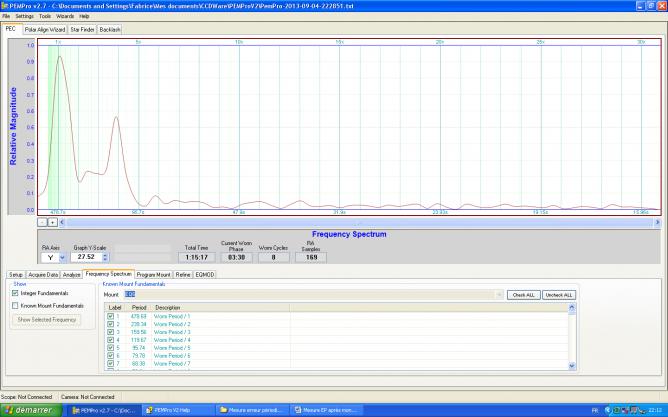Uncheck Worm Period / 1 row checkbox
Screen dimensions: 668x417
coord(110,316)
